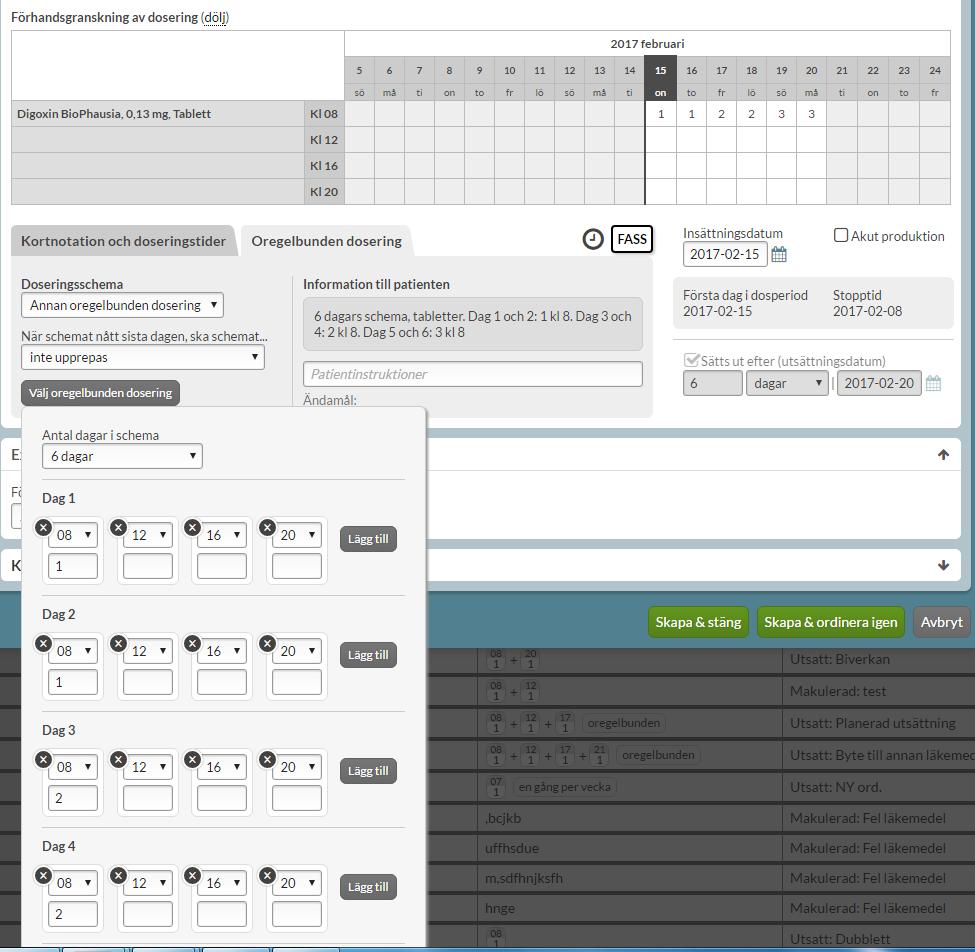This screenshot has width=975, height=952.
Task: Click 'en gång per vecka' label in background
Action: pos(565,787)
